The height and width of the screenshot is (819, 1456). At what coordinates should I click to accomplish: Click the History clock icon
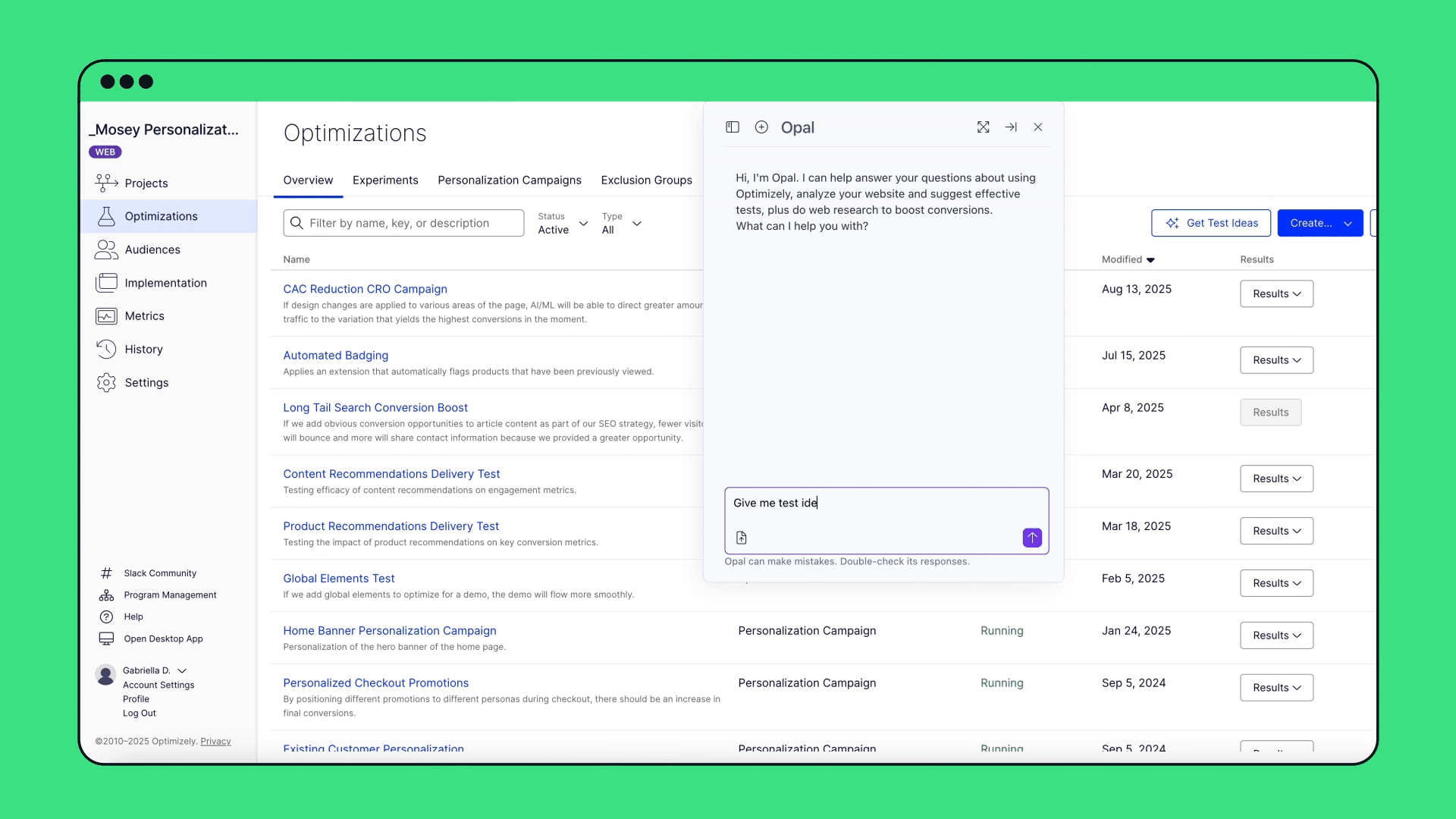click(106, 349)
